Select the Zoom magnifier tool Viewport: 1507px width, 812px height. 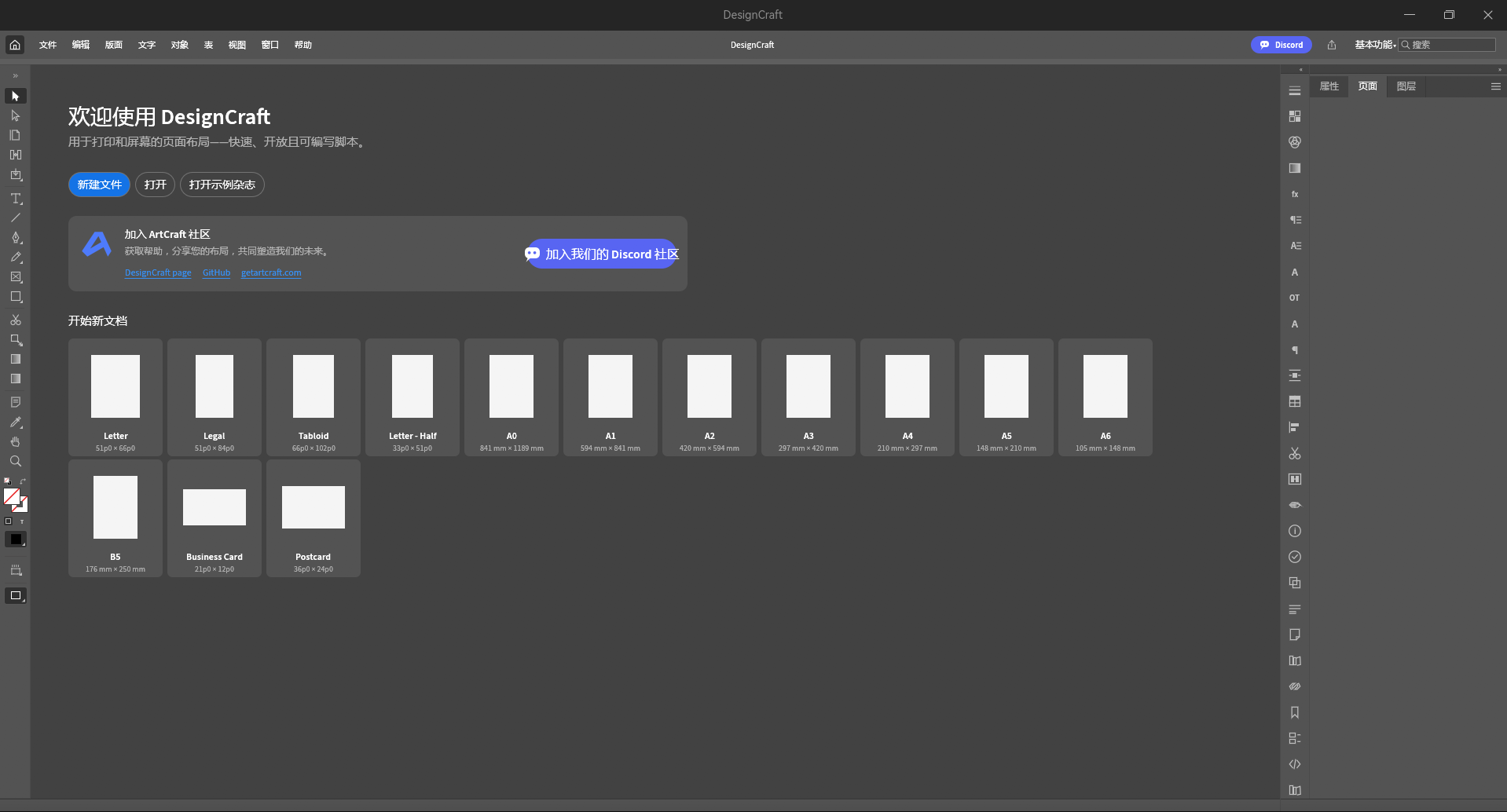point(15,461)
